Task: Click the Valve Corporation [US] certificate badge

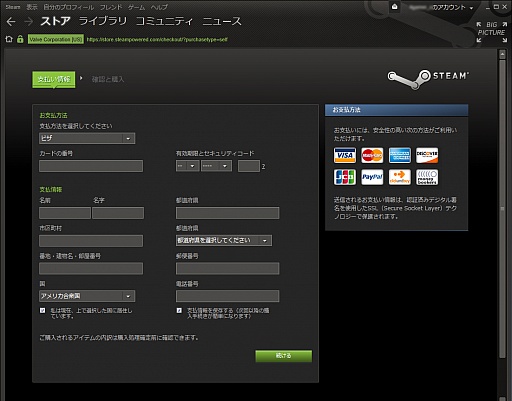Action: pos(56,39)
